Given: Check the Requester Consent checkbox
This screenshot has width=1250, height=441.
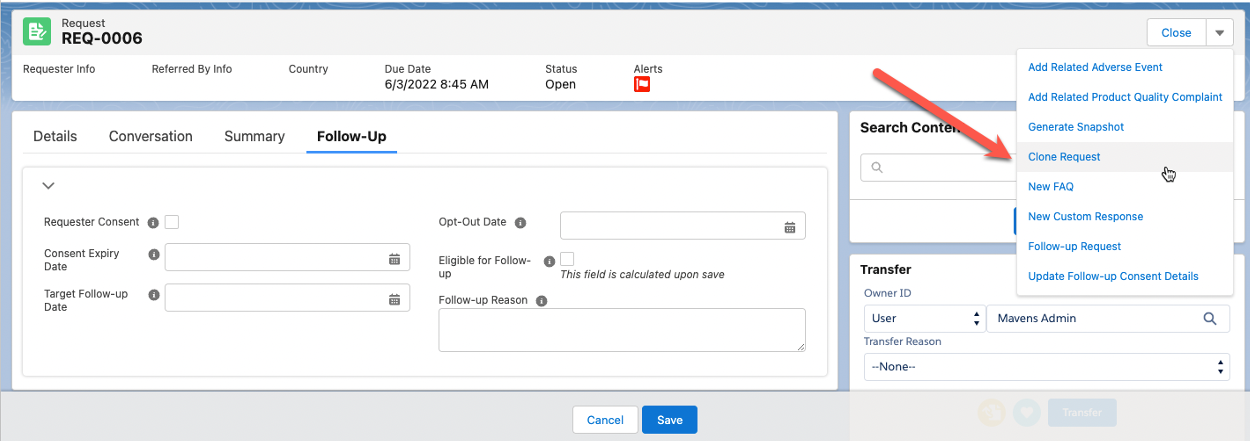Looking at the screenshot, I should [x=172, y=222].
